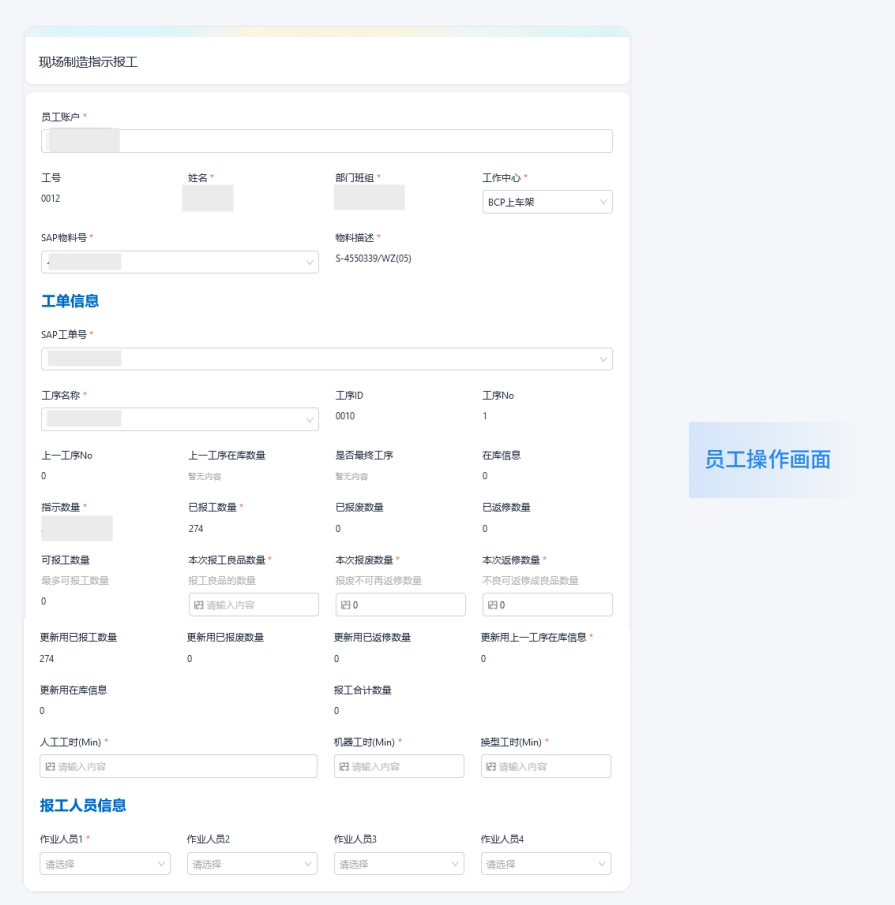
Task: Click the 现场制造指示报工 page title
Action: click(88, 62)
